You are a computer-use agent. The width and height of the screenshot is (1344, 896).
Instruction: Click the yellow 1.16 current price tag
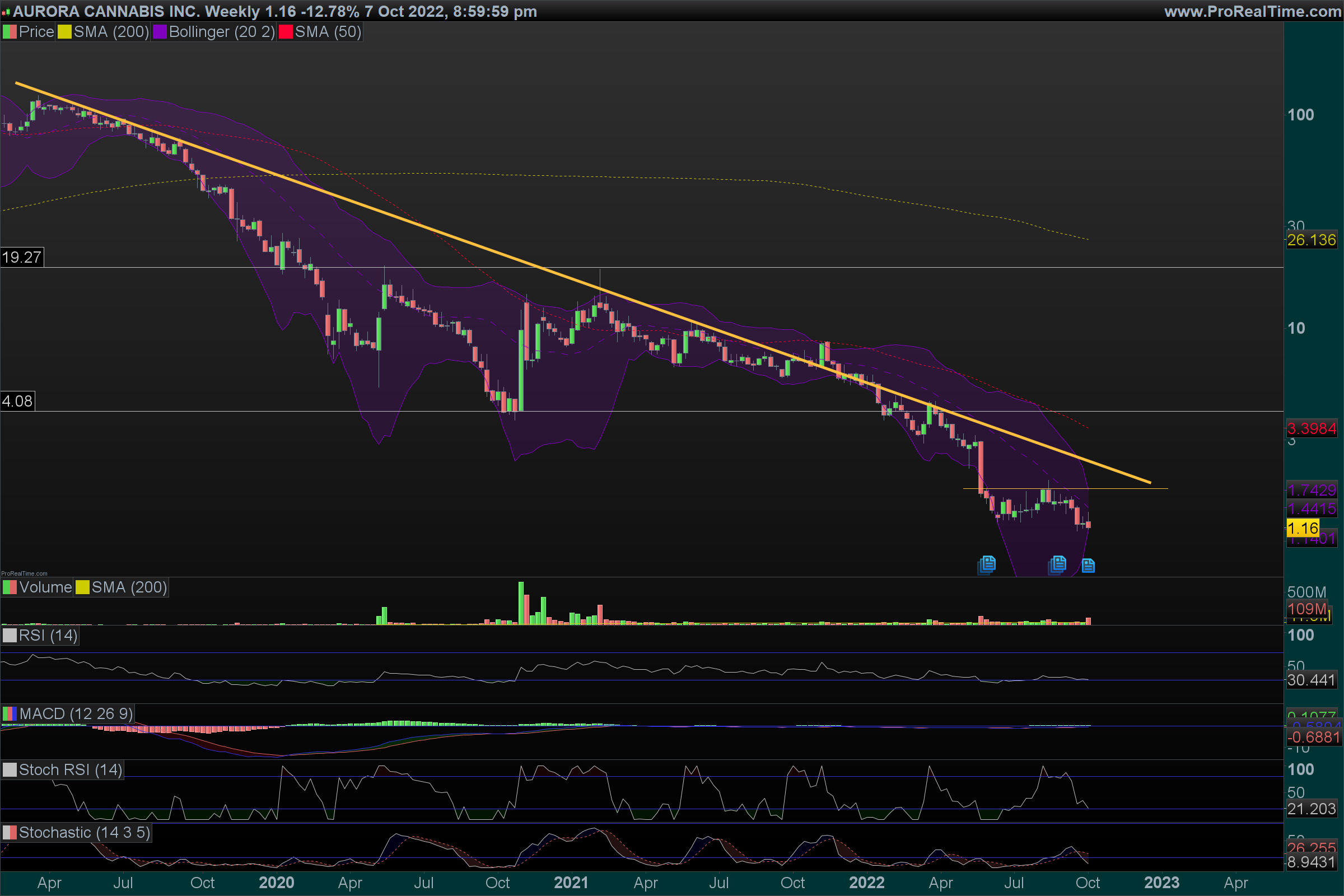(1303, 528)
